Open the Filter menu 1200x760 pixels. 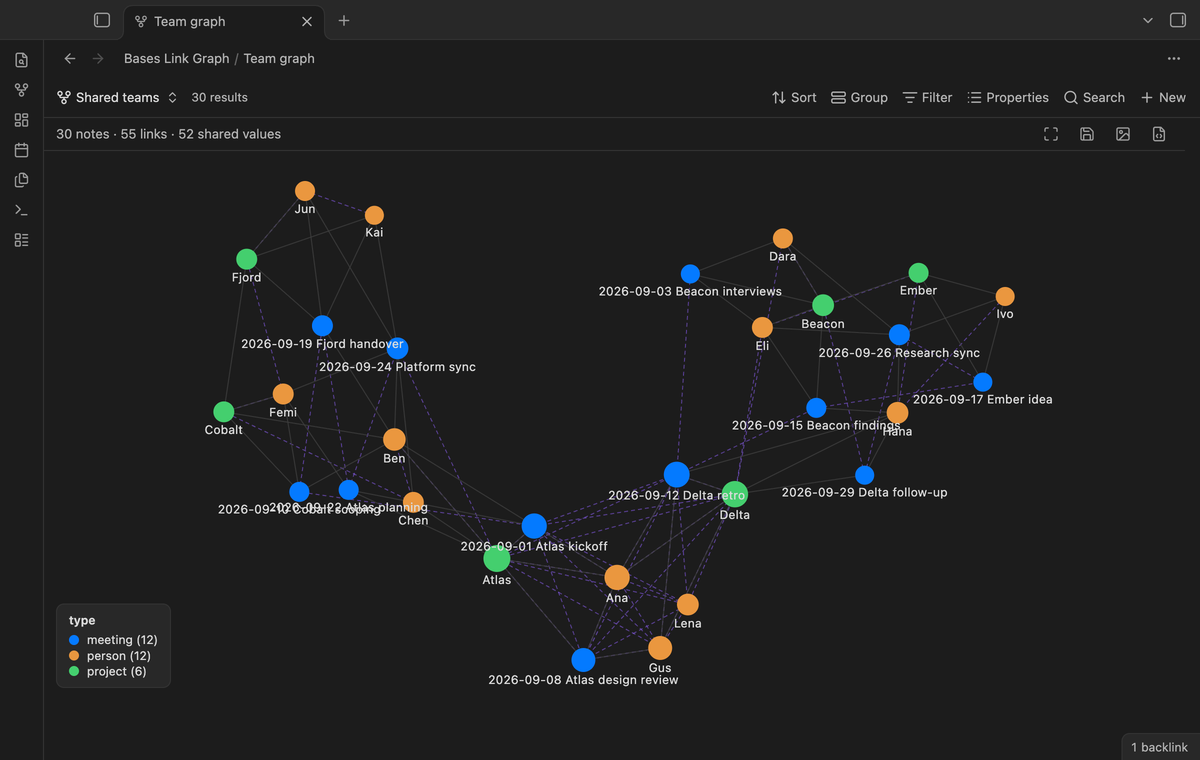[x=927, y=97]
